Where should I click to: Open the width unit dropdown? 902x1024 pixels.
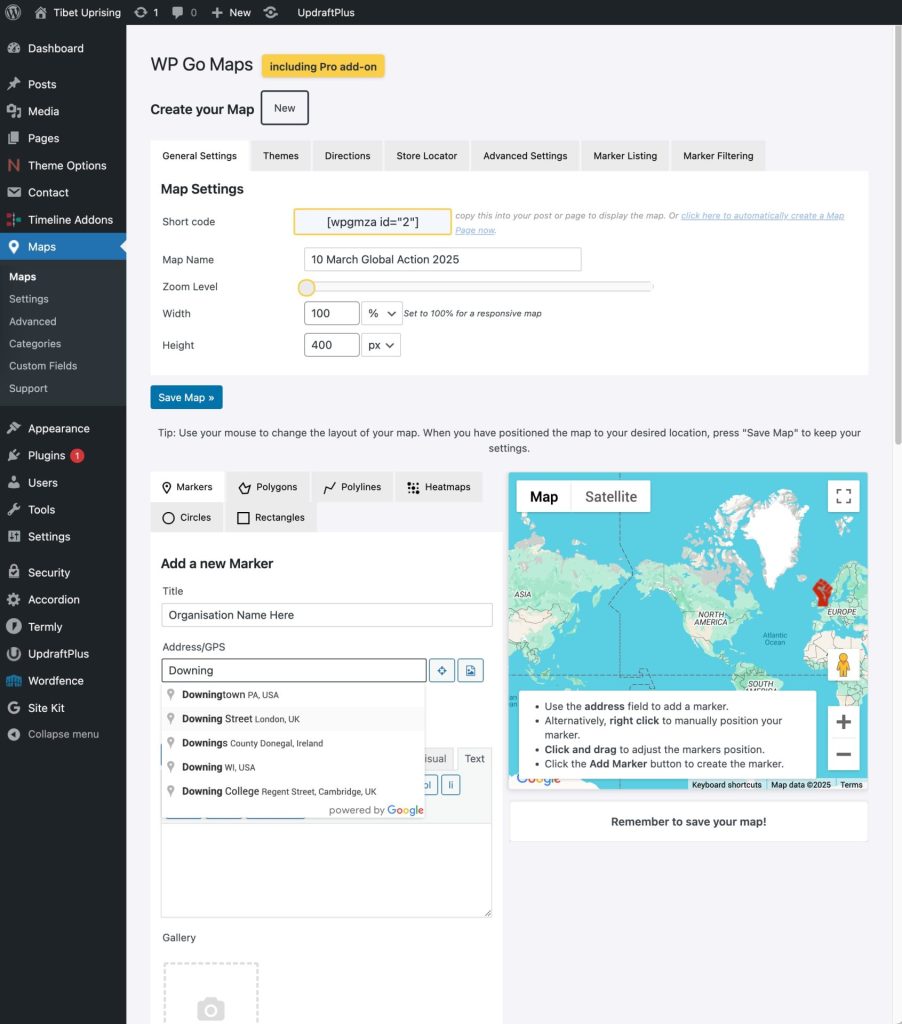click(381, 313)
